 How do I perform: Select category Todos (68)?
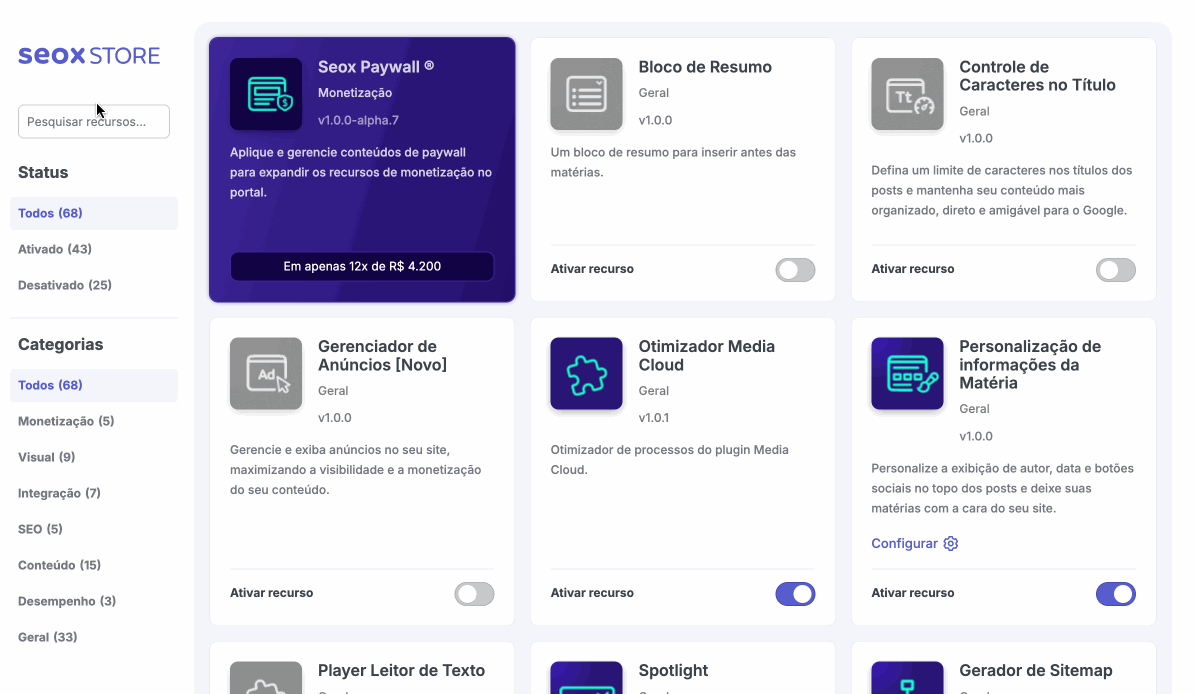point(94,385)
